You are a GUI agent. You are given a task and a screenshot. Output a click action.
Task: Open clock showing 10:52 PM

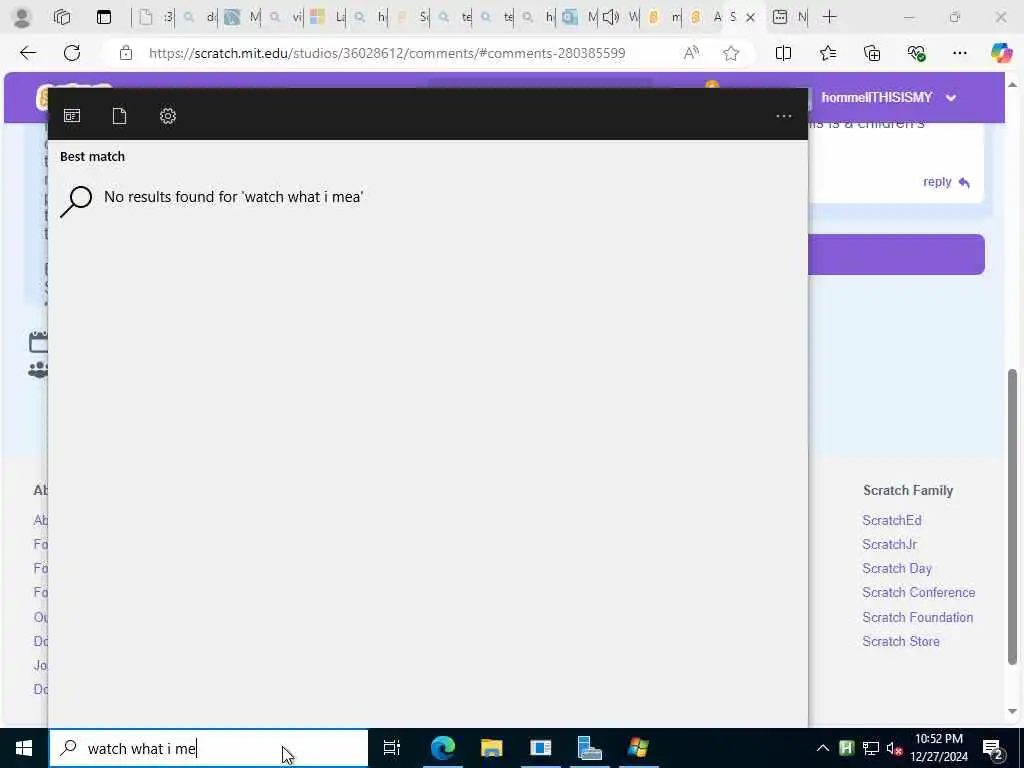pyautogui.click(x=938, y=748)
